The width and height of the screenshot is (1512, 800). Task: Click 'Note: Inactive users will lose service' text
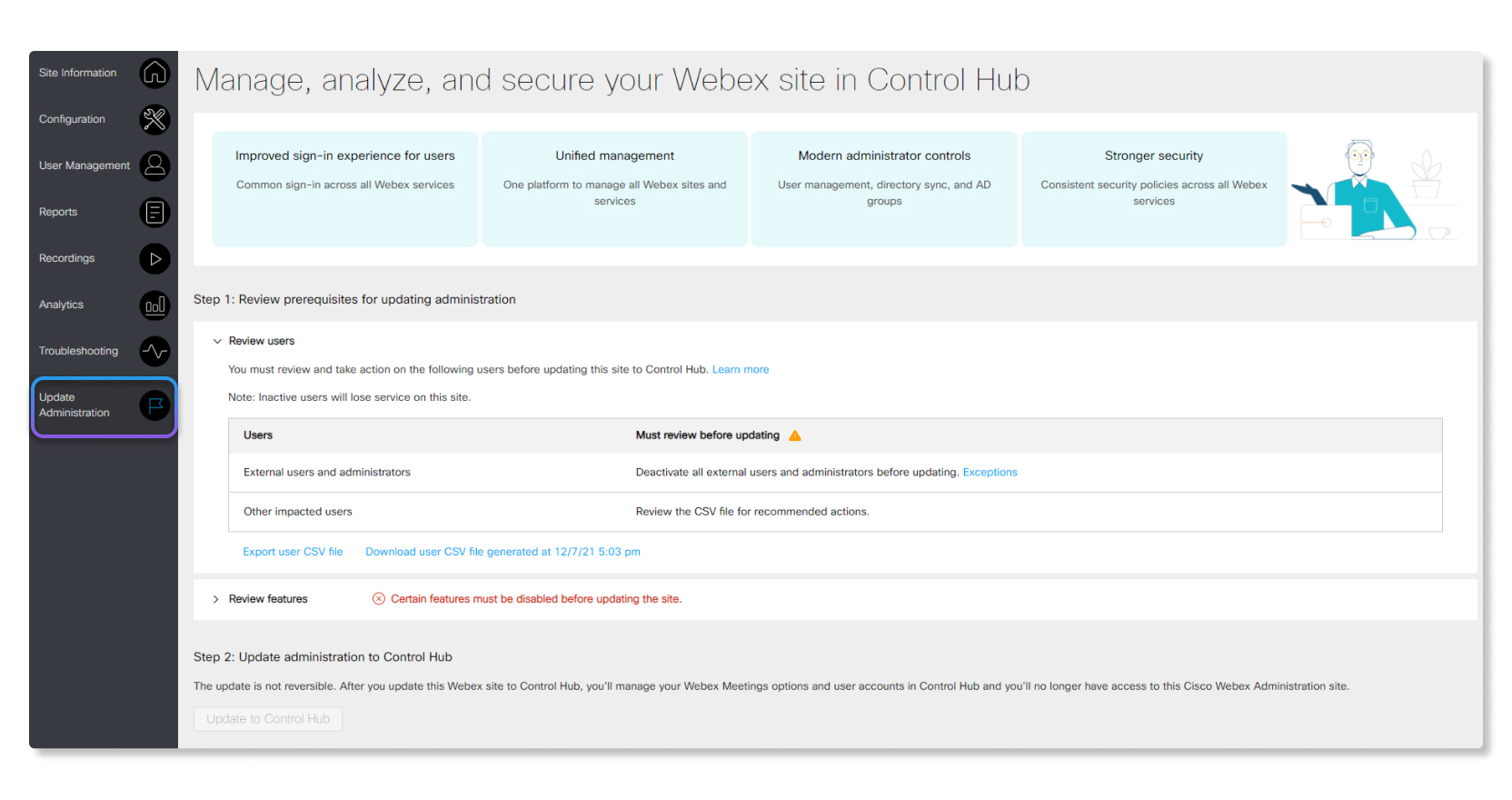349,397
